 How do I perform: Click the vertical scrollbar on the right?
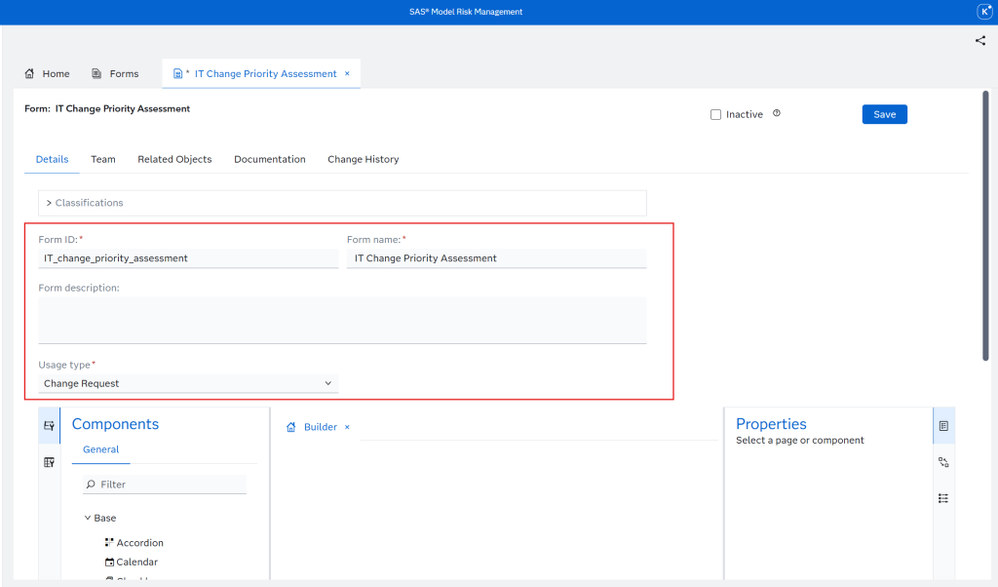click(985, 226)
